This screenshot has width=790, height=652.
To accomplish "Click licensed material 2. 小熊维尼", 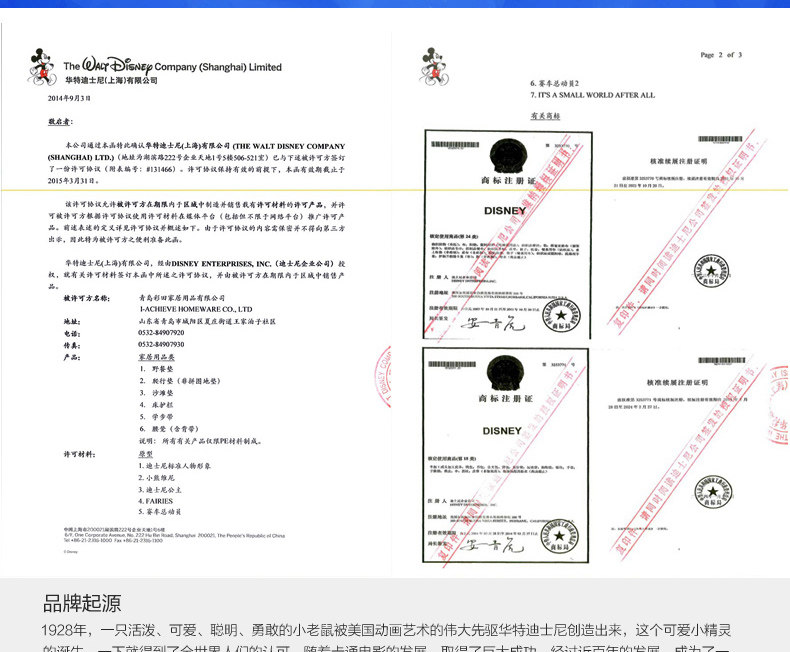I will [x=157, y=478].
